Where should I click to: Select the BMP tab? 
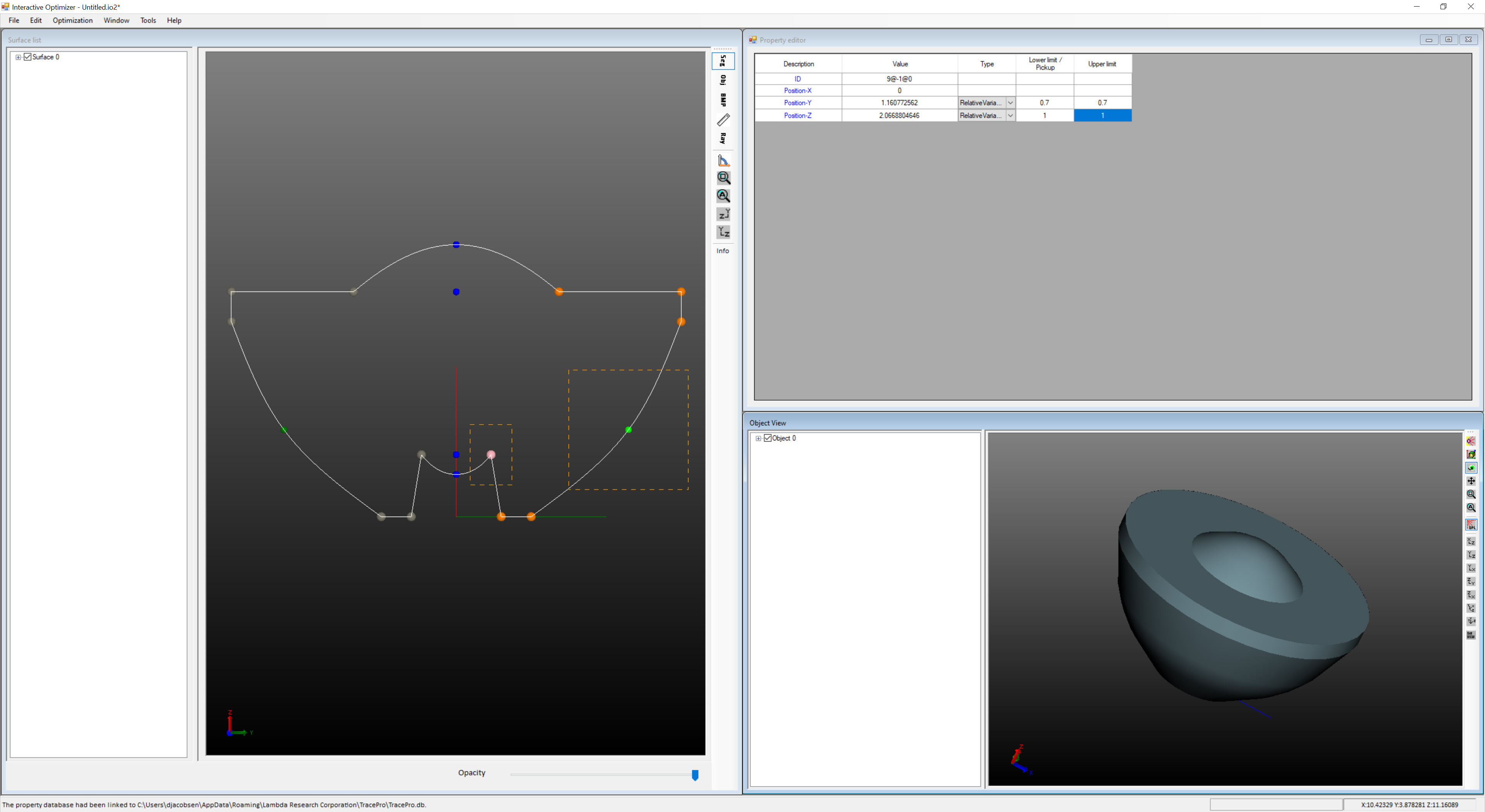[724, 99]
